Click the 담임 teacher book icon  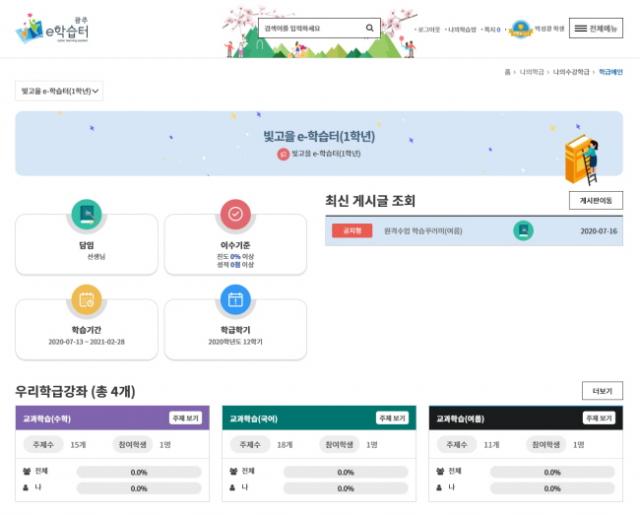pos(86,214)
